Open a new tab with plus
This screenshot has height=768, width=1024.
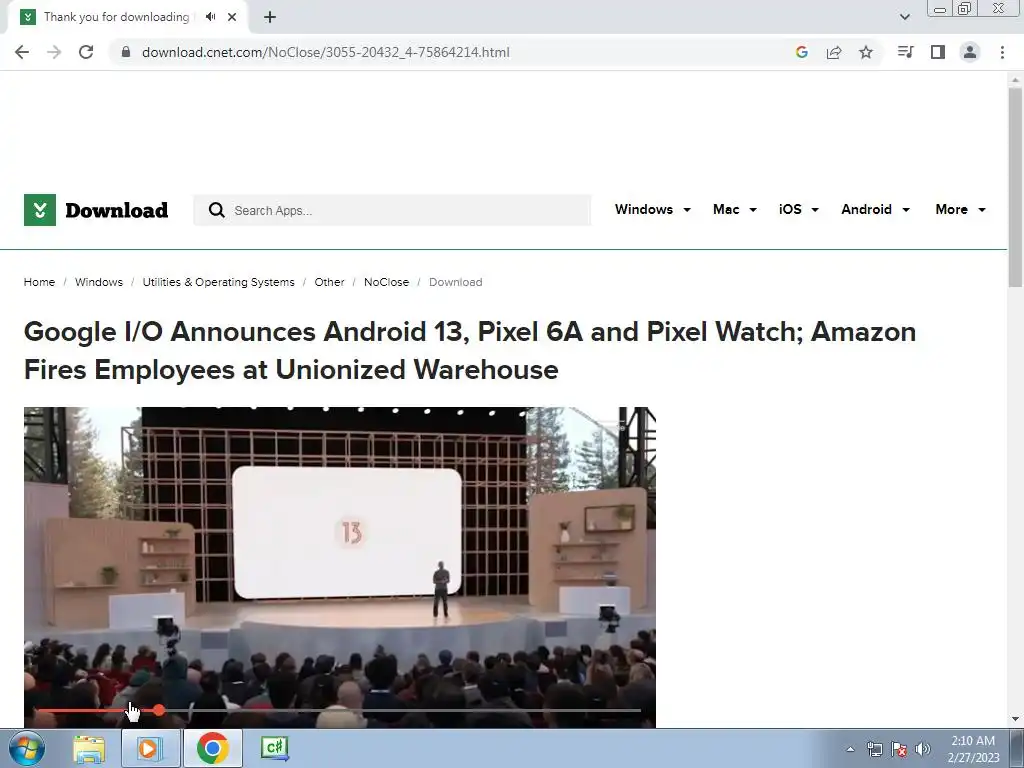click(270, 17)
